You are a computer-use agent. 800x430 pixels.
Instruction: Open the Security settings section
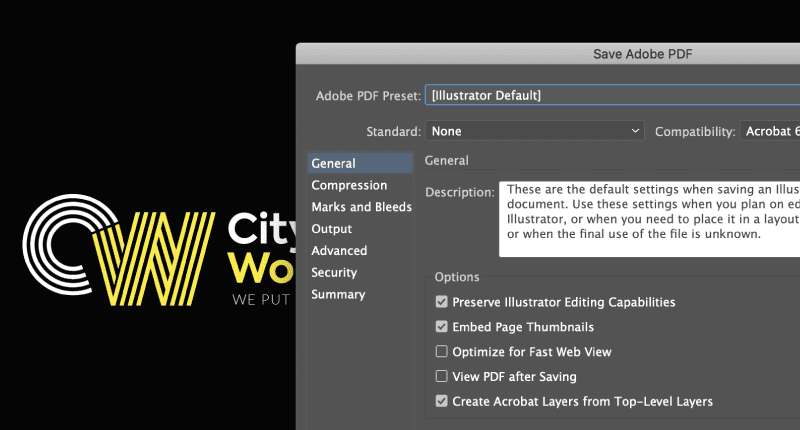click(334, 273)
